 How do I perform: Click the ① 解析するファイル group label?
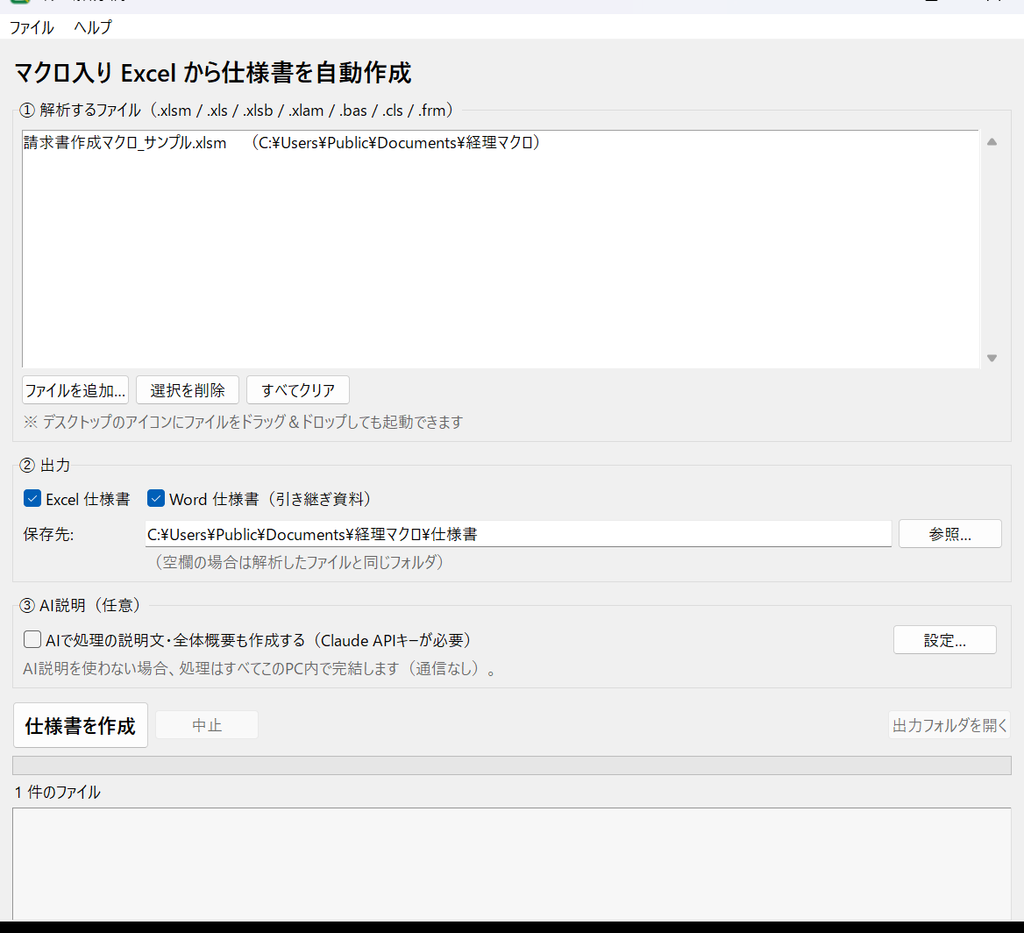(x=240, y=110)
